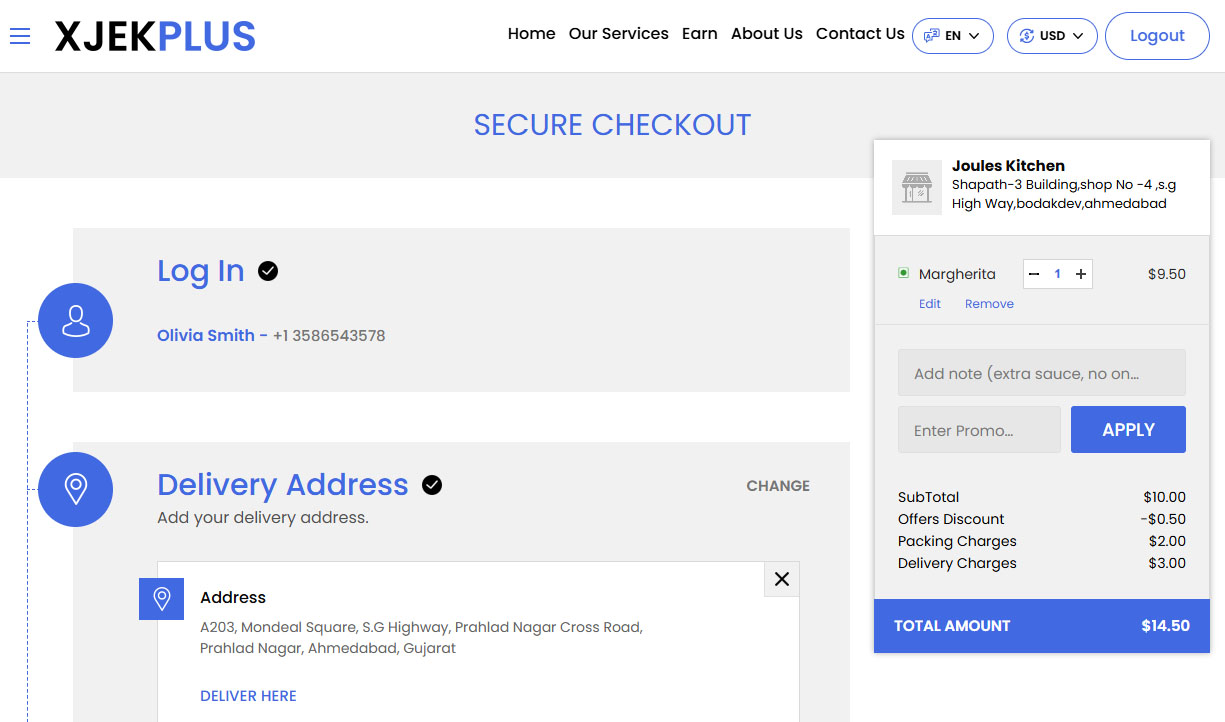Click the Enter Promo input field

[x=978, y=429]
